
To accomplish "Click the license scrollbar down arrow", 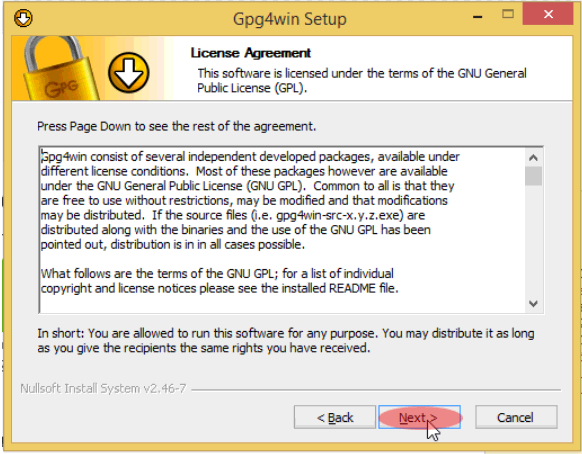I will pyautogui.click(x=533, y=304).
